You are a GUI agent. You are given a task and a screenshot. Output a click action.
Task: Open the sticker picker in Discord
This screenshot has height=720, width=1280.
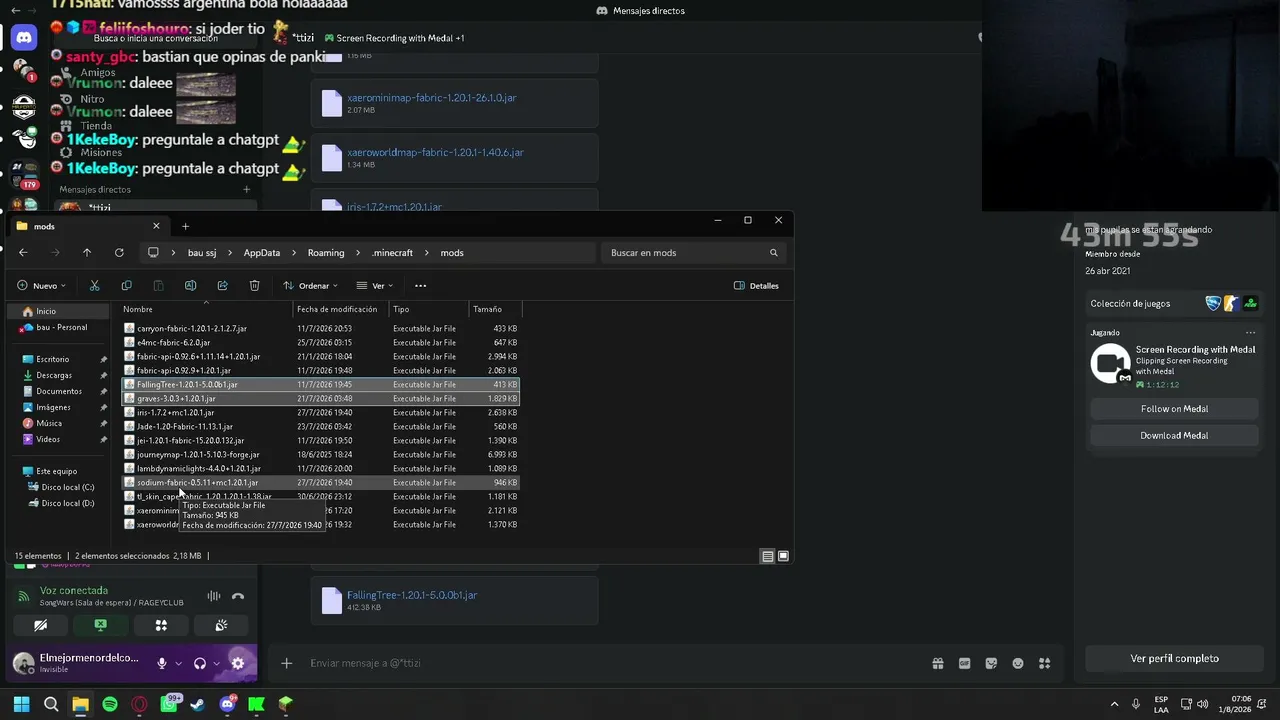(x=991, y=663)
